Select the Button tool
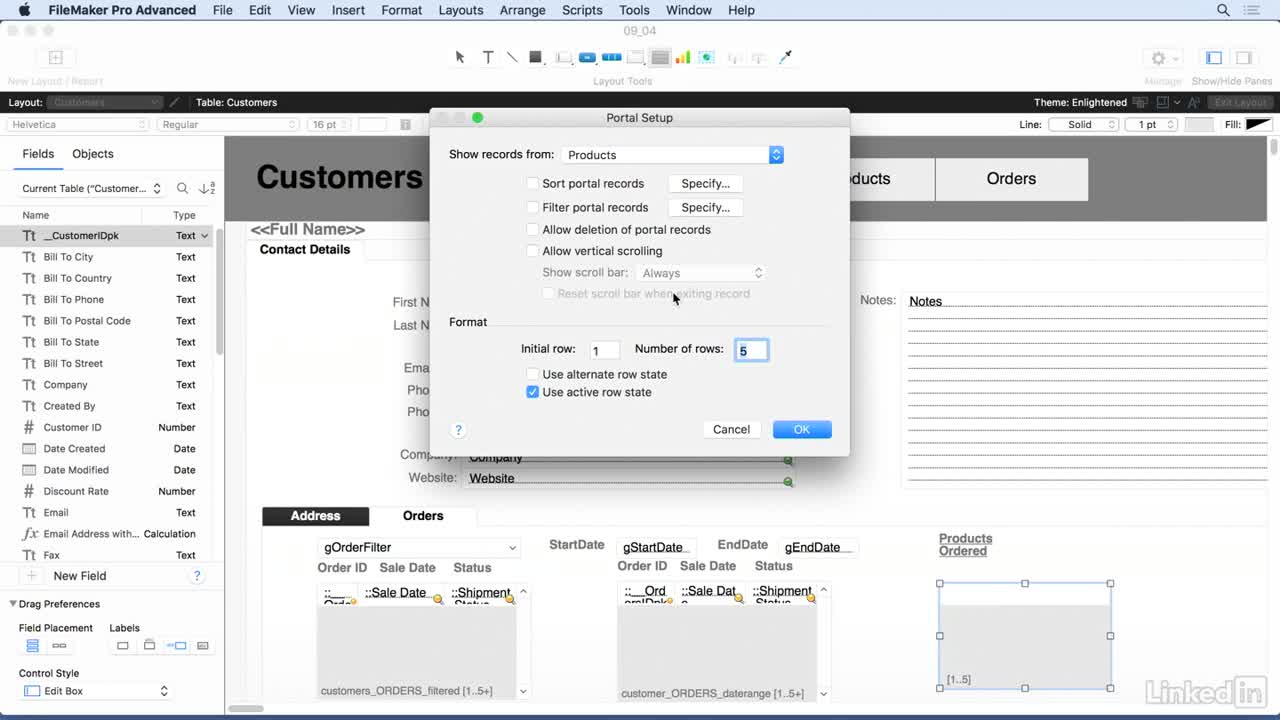1280x720 pixels. pyautogui.click(x=587, y=57)
